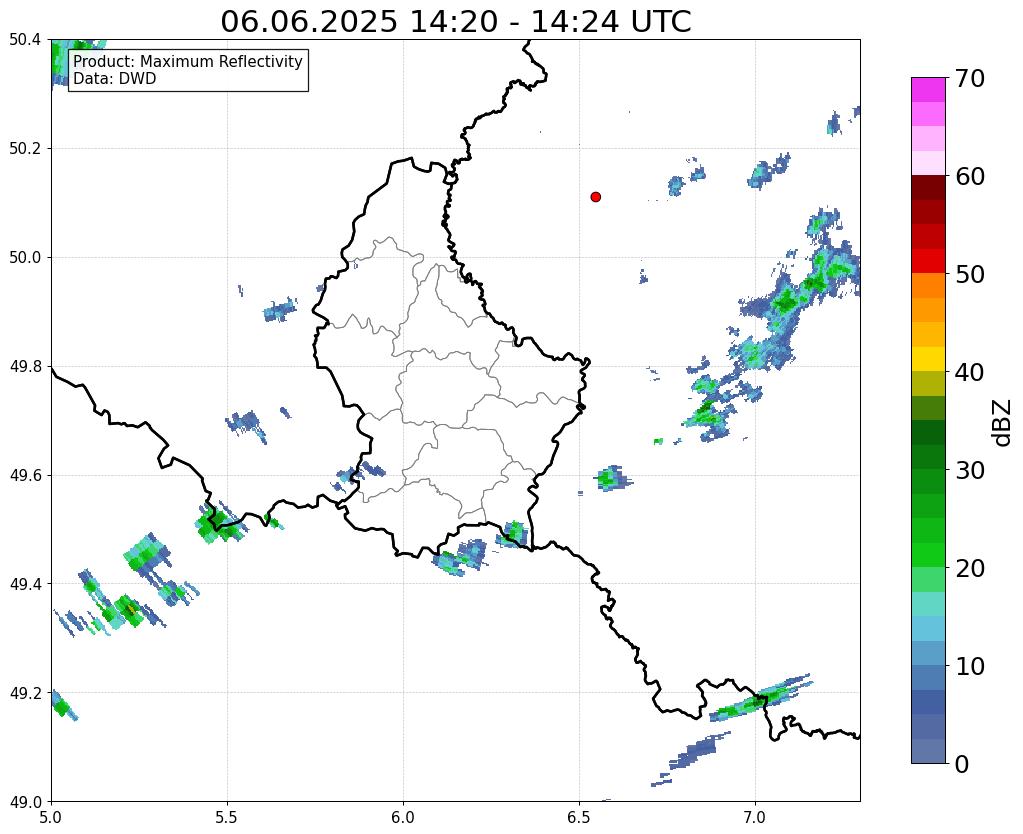The image size is (1023, 834).
Task: Click the 20 tick label on colorbar
Action: 969,568
